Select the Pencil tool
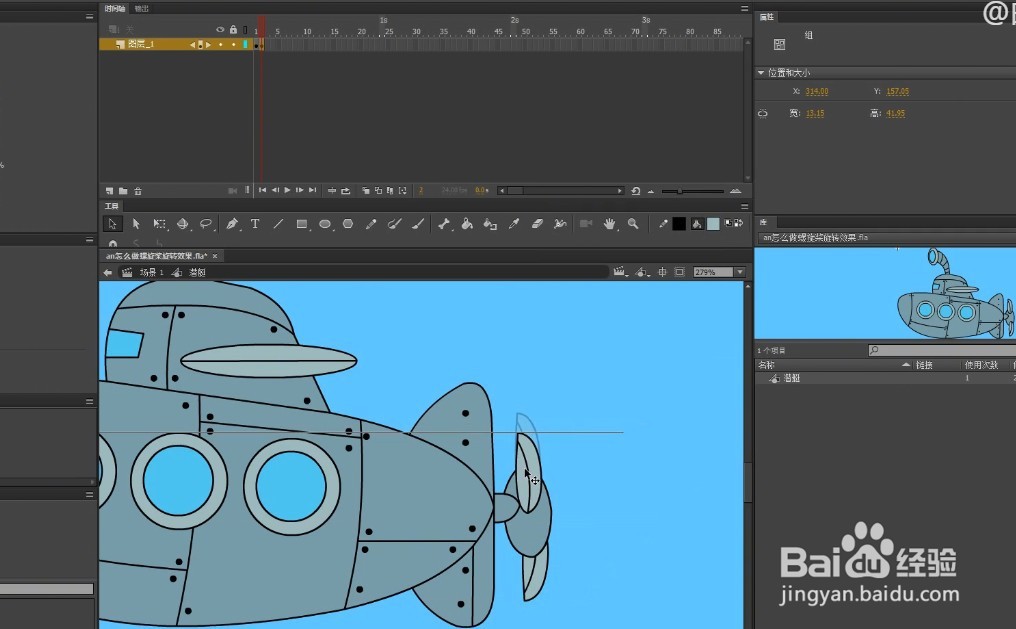 click(x=371, y=223)
